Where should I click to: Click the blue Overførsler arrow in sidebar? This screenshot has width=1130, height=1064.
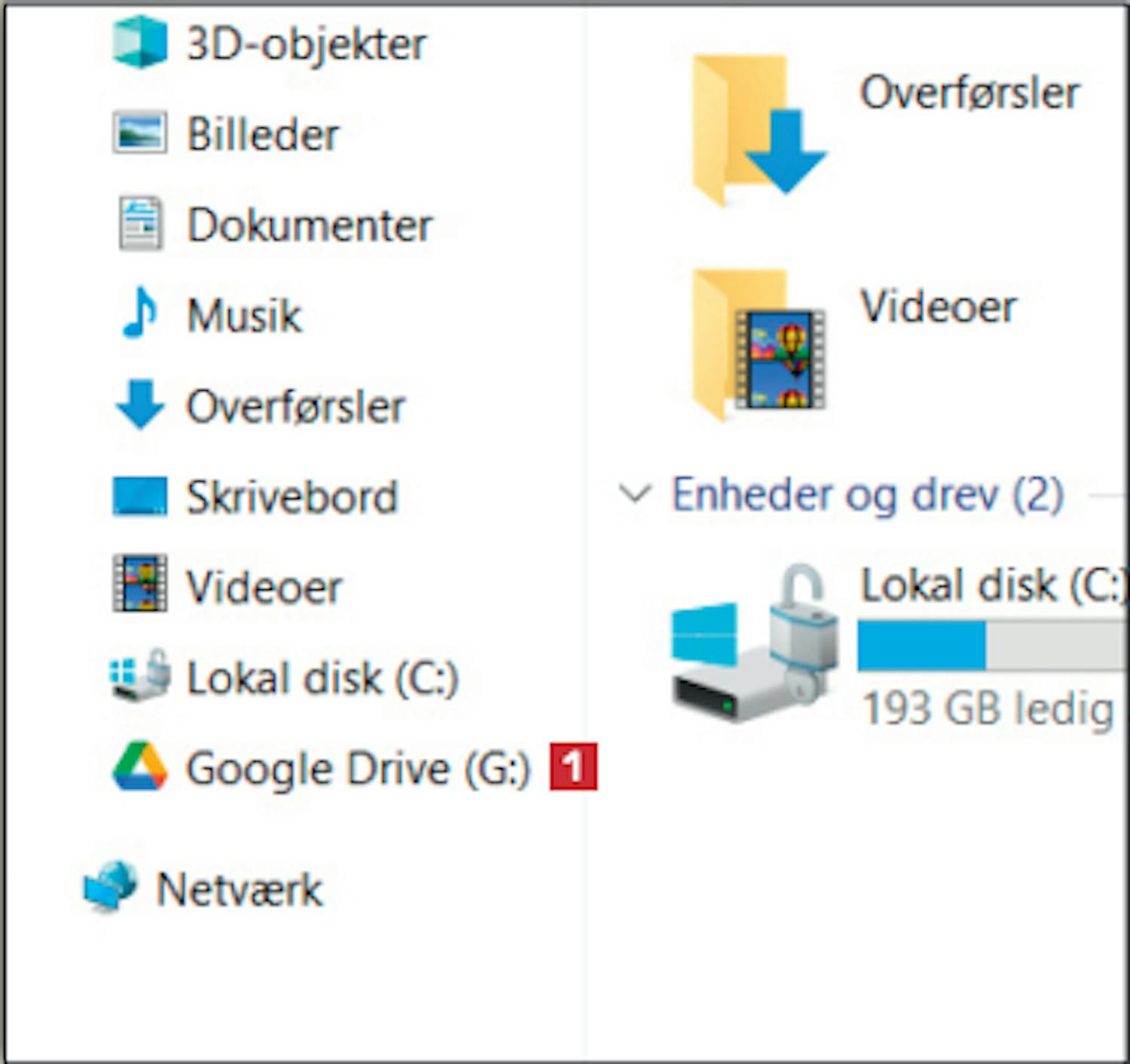point(139,405)
